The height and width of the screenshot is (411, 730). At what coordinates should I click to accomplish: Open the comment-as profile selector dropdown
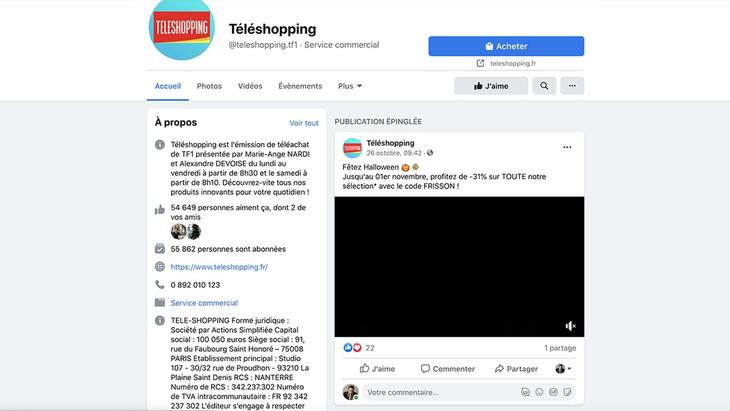[563, 369]
